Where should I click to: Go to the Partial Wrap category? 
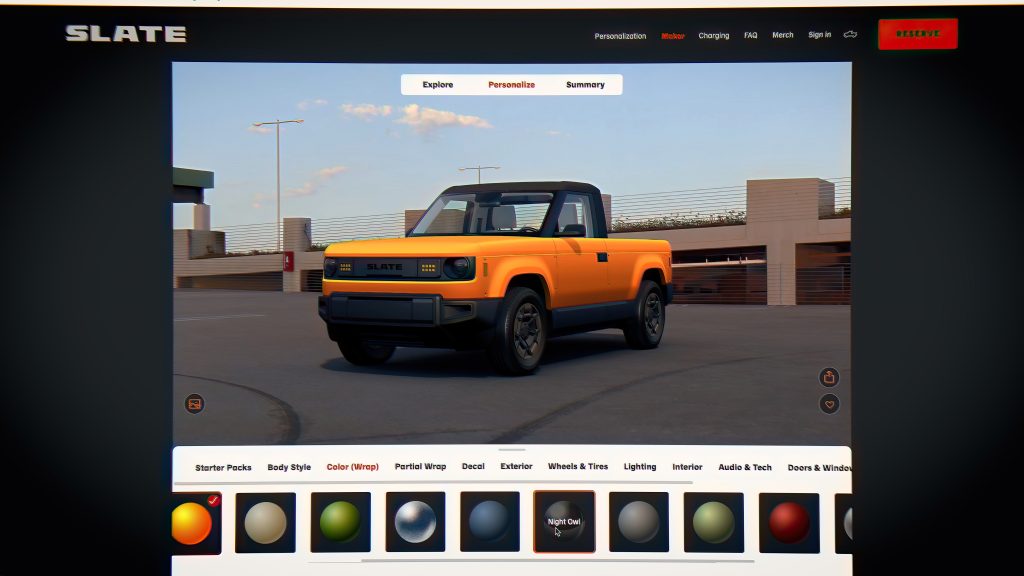(420, 467)
